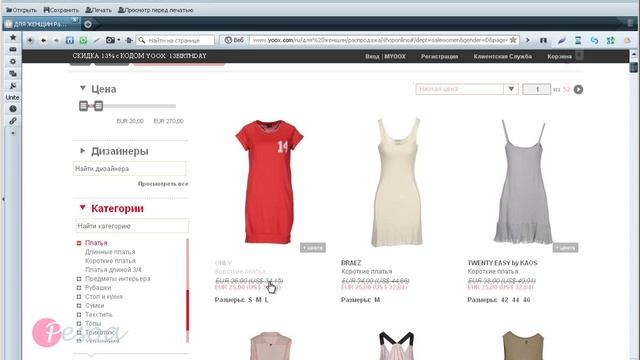Click the Вход | MYOOX link
The image size is (640, 360).
pyautogui.click(x=385, y=56)
